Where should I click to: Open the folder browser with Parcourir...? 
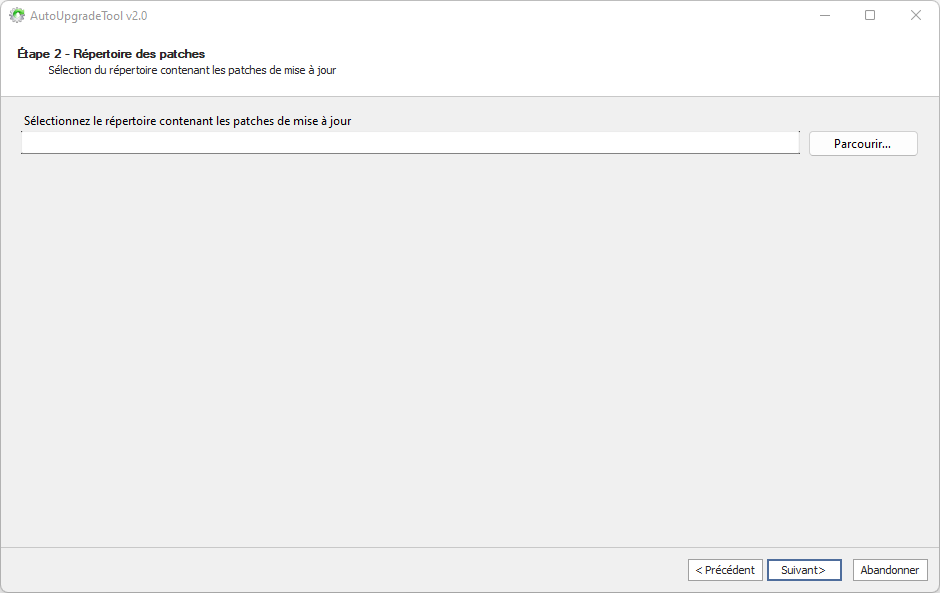tap(862, 144)
